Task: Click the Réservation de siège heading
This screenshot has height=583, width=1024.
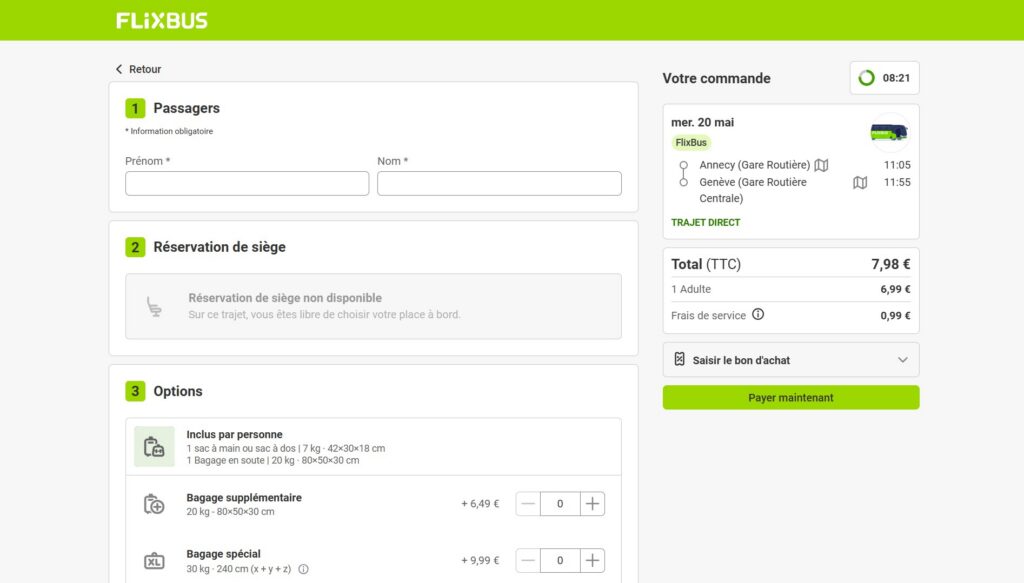Action: pyautogui.click(x=219, y=247)
